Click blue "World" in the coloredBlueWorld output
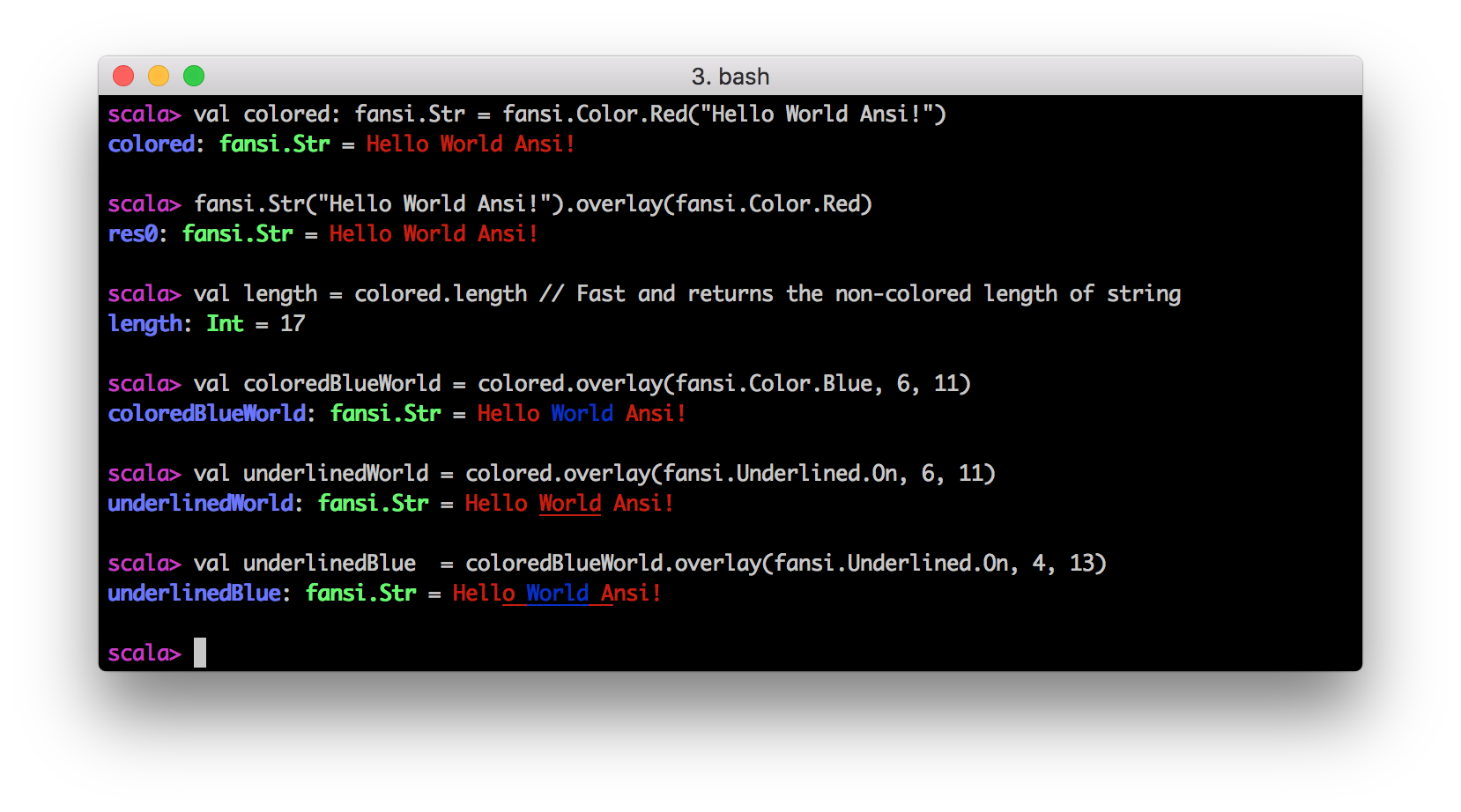Image resolution: width=1461 pixels, height=812 pixels. (582, 413)
